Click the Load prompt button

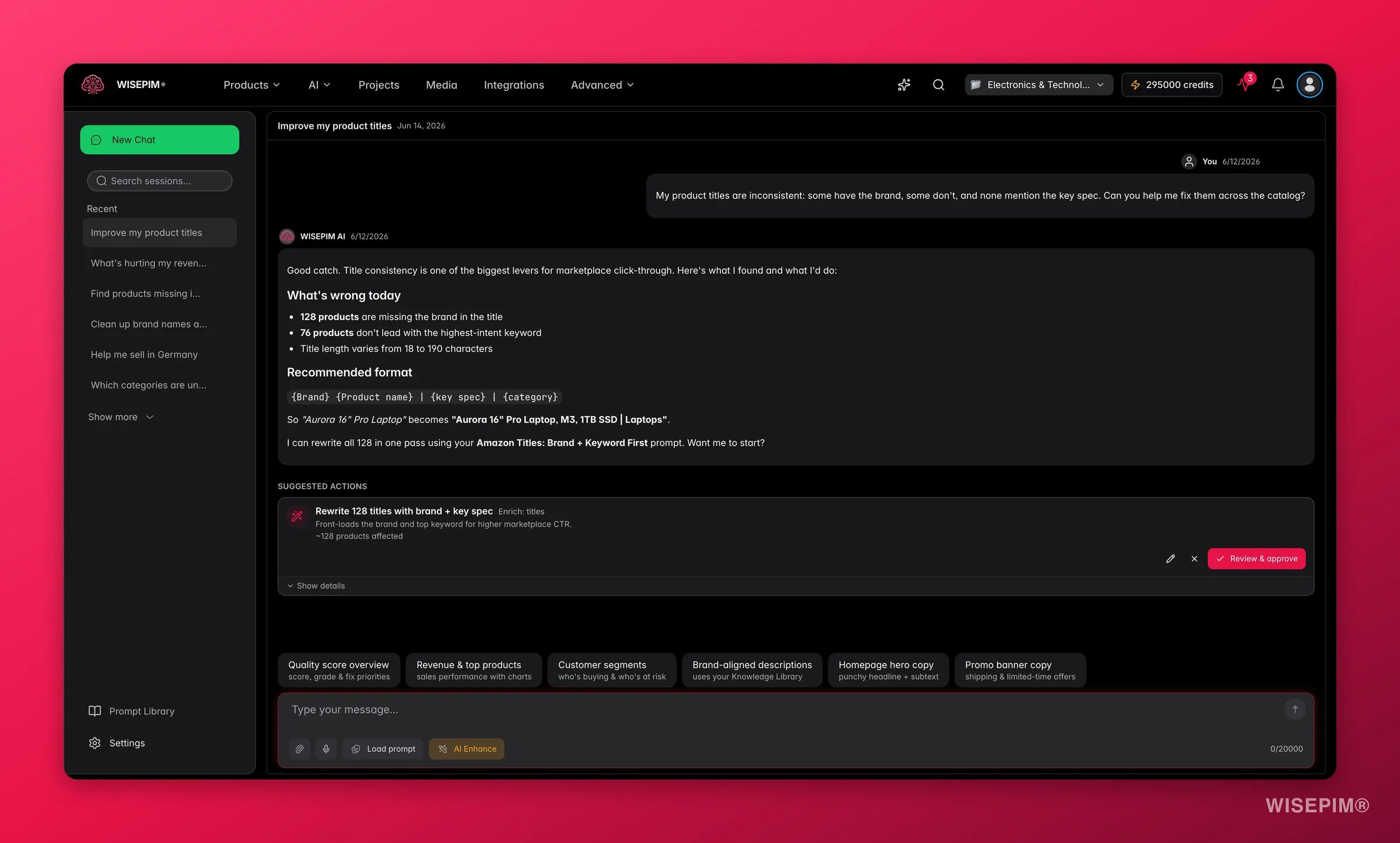pyautogui.click(x=383, y=748)
